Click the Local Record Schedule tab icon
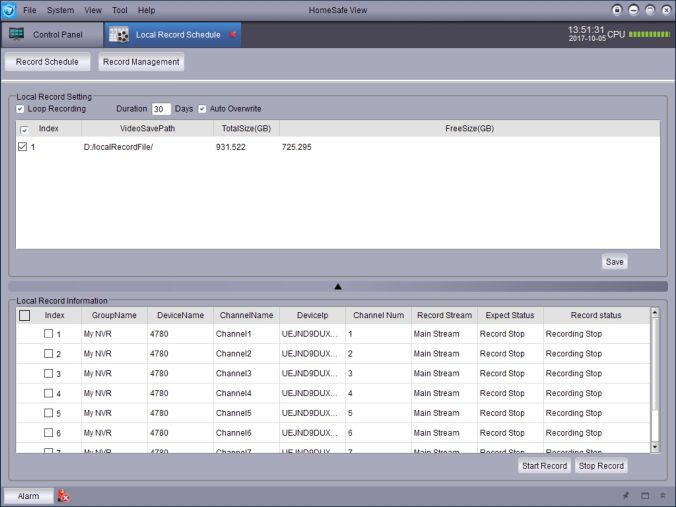Image resolution: width=676 pixels, height=507 pixels. click(x=119, y=34)
